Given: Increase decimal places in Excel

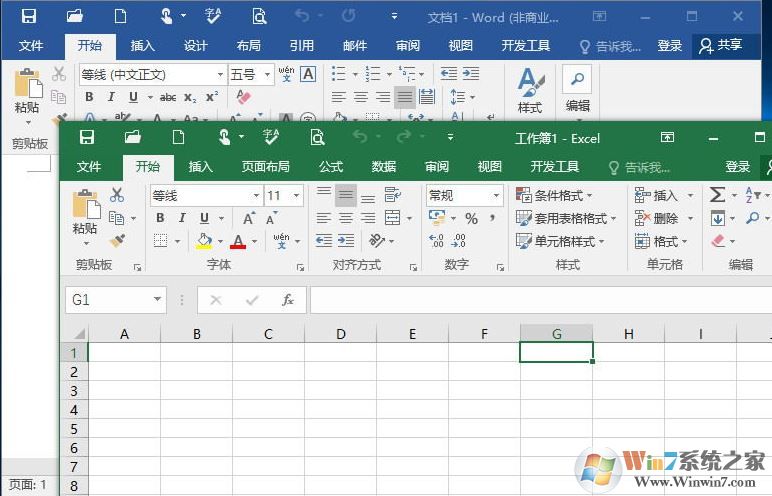Looking at the screenshot, I should (436, 241).
